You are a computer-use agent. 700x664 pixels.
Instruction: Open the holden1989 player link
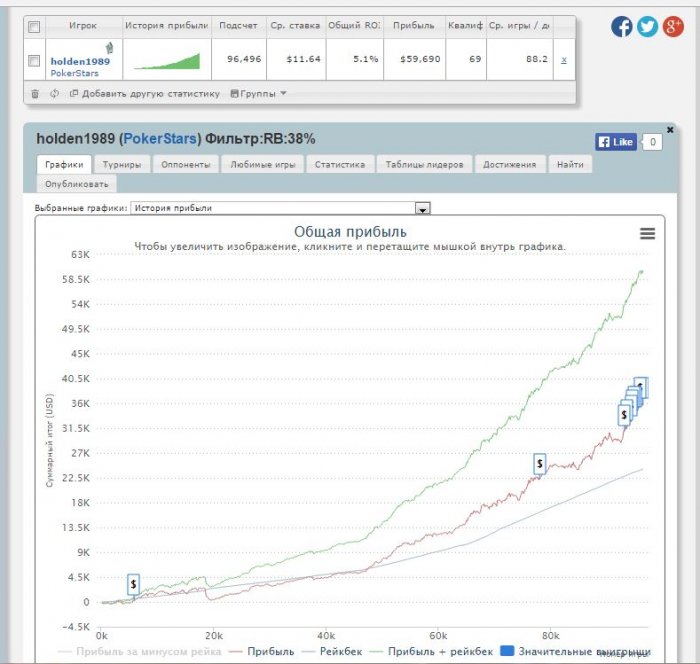(x=80, y=62)
